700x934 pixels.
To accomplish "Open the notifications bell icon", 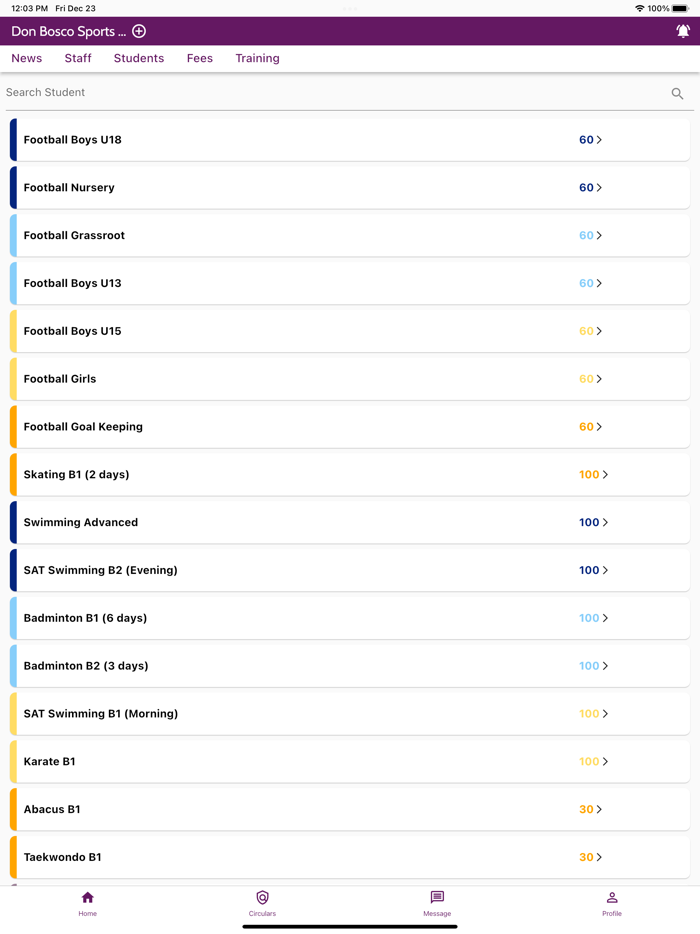I will [x=683, y=31].
